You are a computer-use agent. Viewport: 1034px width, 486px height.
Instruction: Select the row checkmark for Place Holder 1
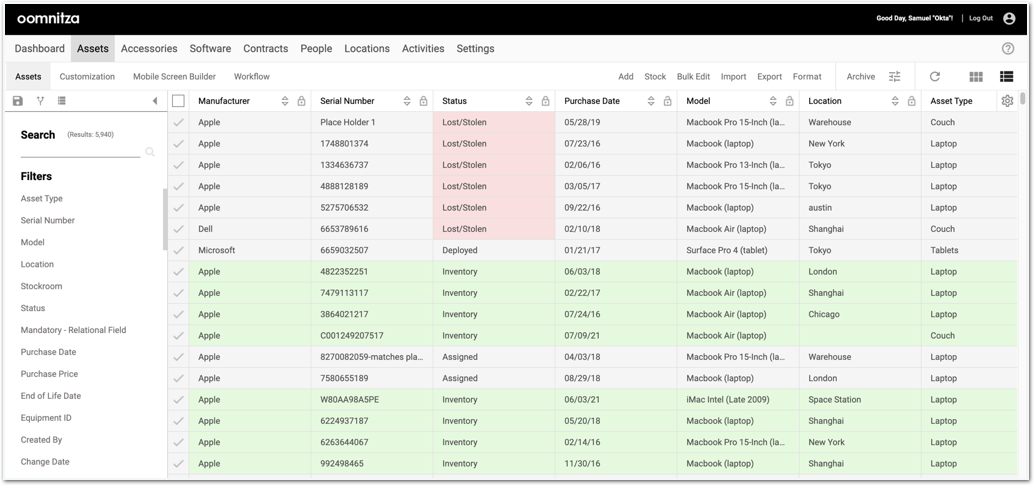(x=178, y=122)
